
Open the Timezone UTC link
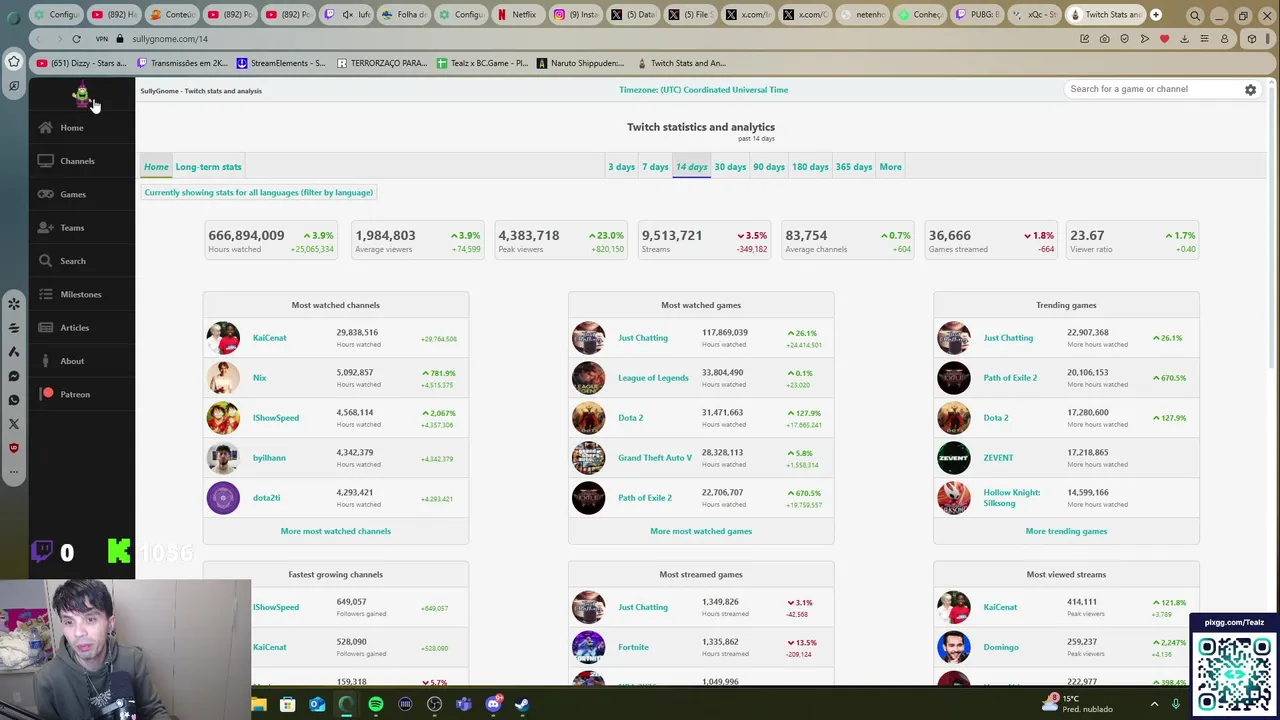click(x=703, y=90)
